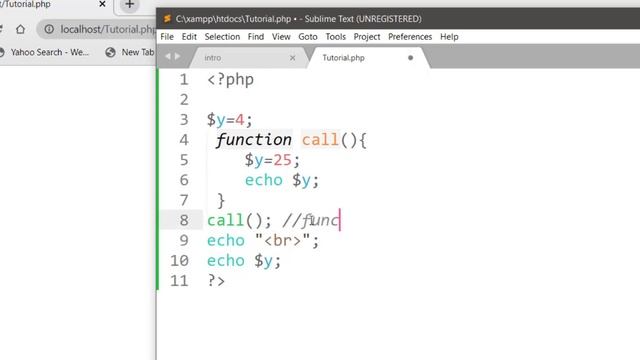Click the <?php opening tag
Screen dimensions: 640x360
pyautogui.click(x=231, y=80)
